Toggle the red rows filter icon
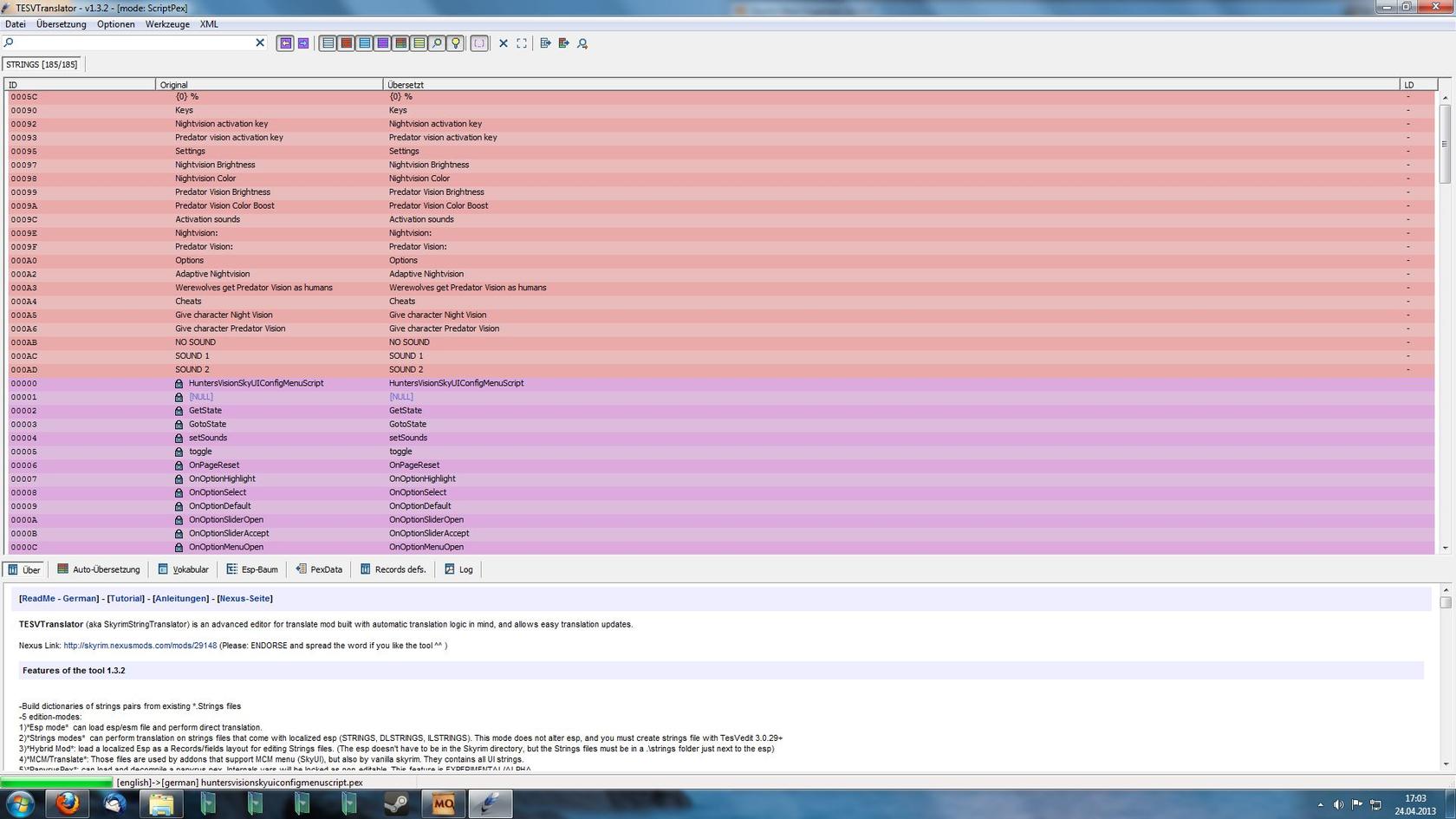Image resolution: width=1456 pixels, height=819 pixels. (x=346, y=43)
